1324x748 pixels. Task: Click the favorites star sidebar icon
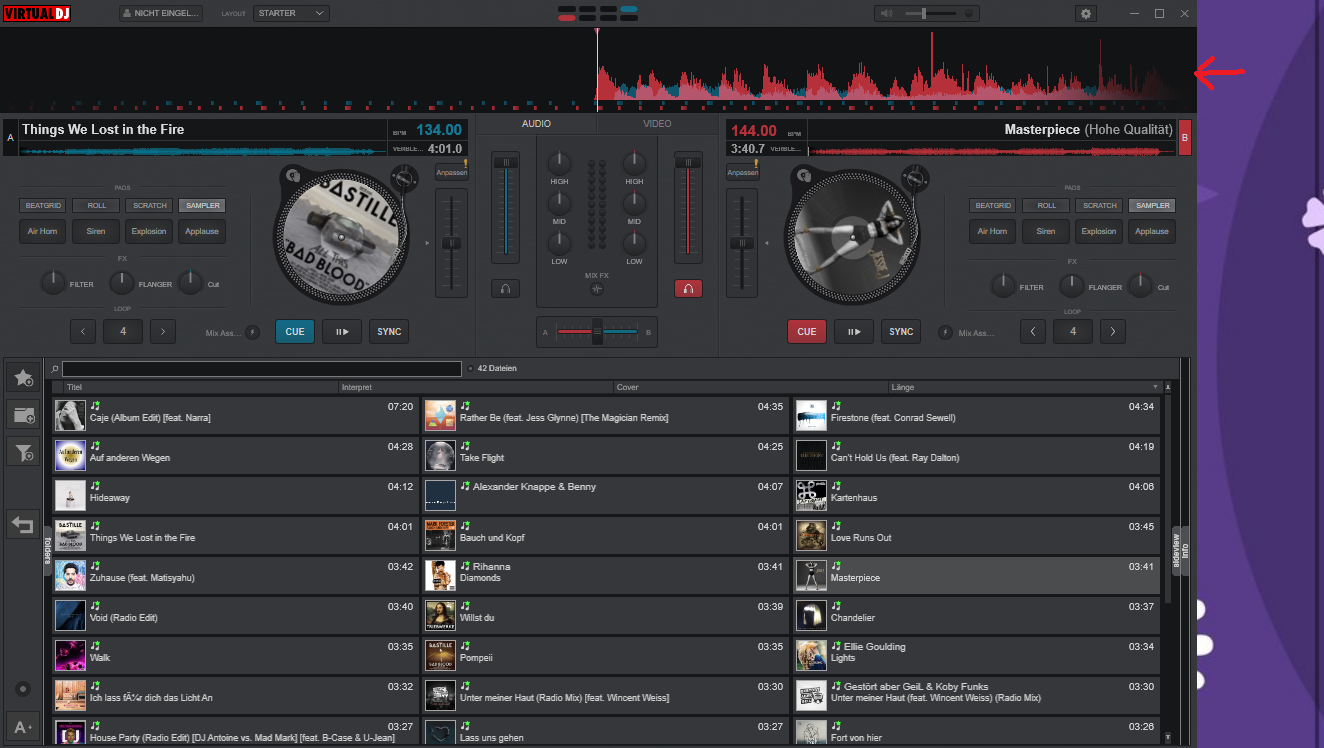tap(24, 378)
